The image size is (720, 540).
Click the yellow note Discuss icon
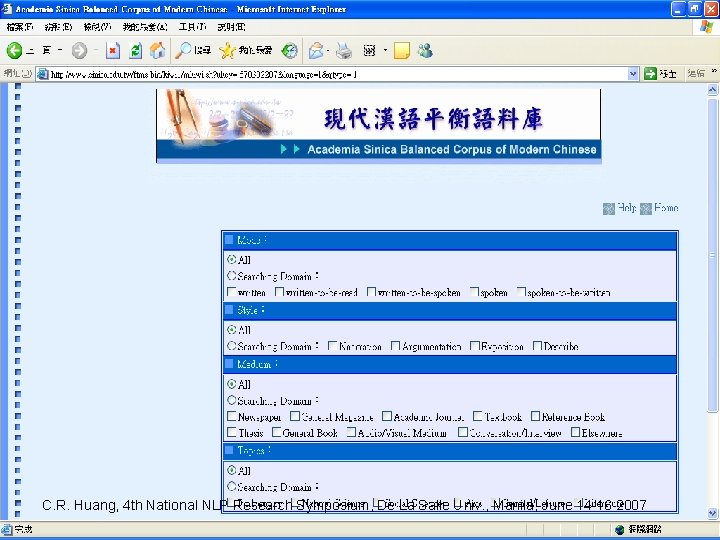[402, 51]
